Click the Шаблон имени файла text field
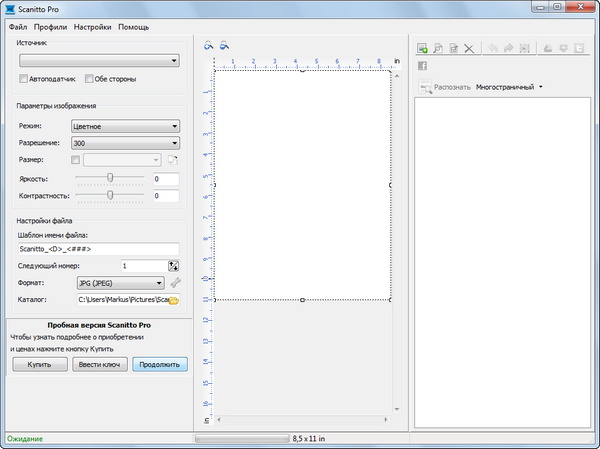This screenshot has height=449, width=600. pos(98,249)
